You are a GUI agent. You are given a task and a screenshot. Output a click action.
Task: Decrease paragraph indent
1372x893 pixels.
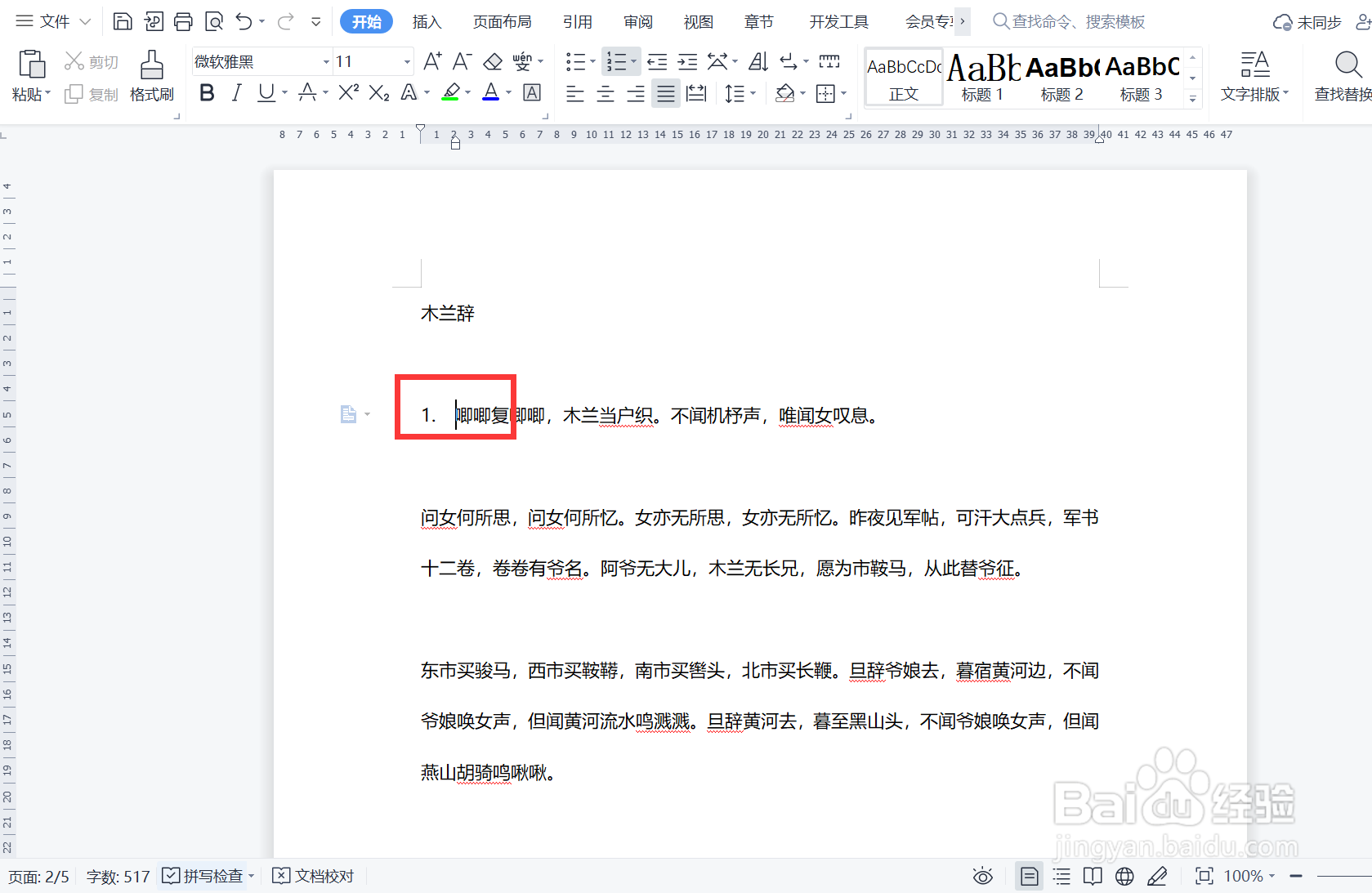(x=657, y=61)
